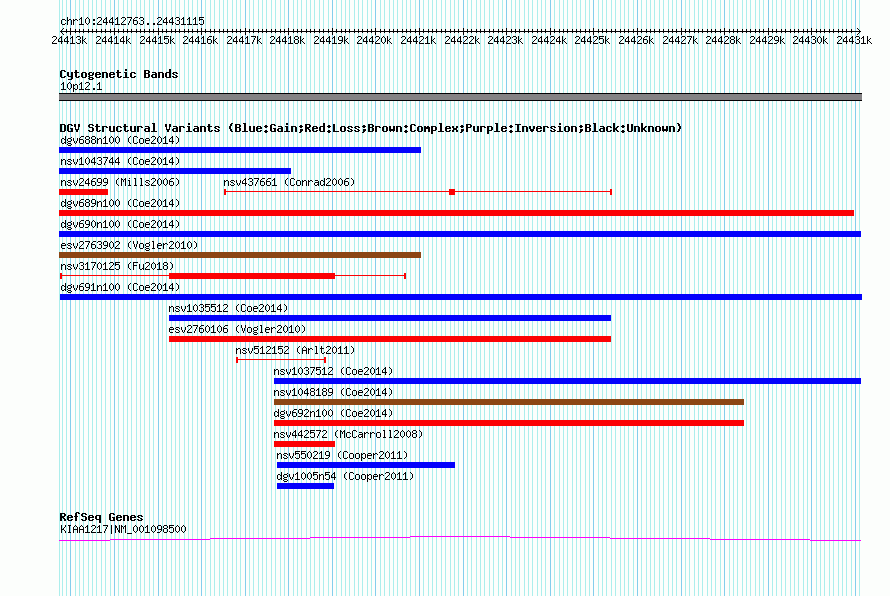The width and height of the screenshot is (890, 596).
Task: Select the brown nsv1048189 complex bar
Action: point(509,402)
